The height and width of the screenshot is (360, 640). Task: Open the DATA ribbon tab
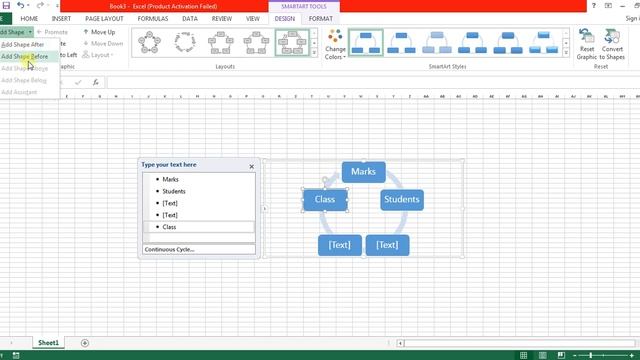(190, 19)
